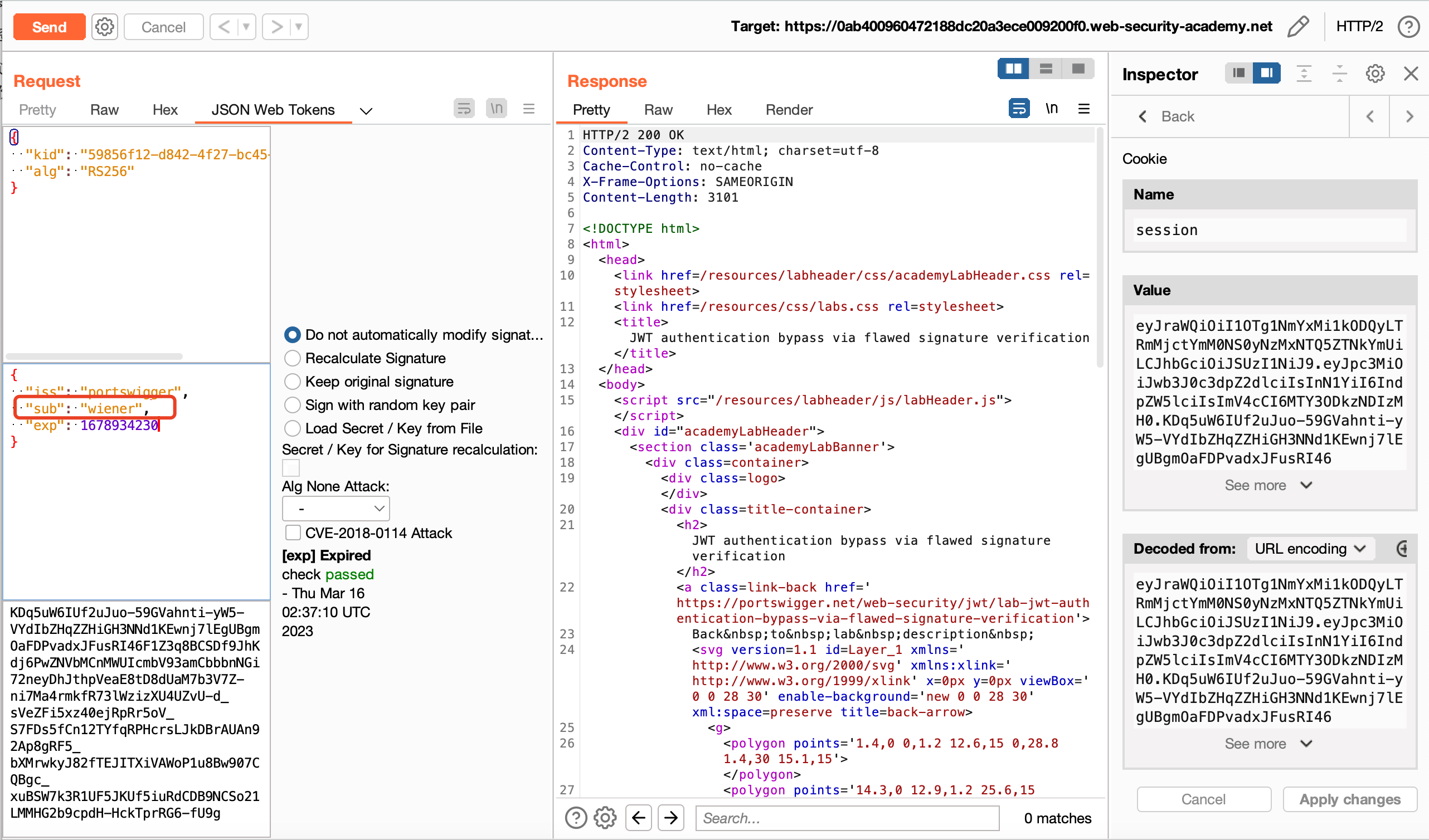
Task: Click the response Search input field
Action: point(847,818)
